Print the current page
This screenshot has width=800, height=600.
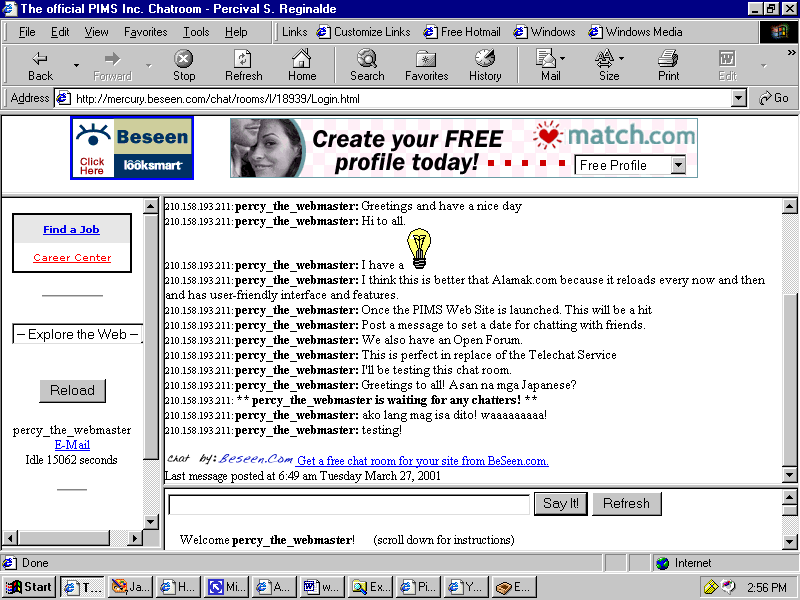click(x=668, y=66)
